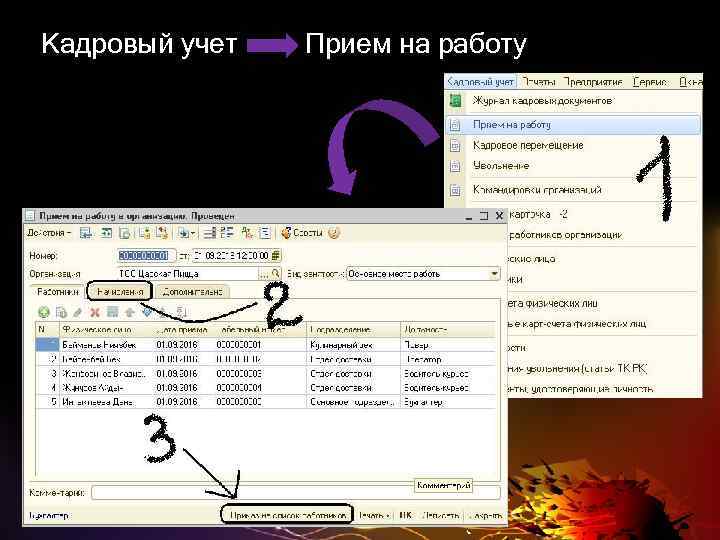The height and width of the screenshot is (540, 720).
Task: Click the copy row icon in table toolbar
Action: tap(61, 313)
